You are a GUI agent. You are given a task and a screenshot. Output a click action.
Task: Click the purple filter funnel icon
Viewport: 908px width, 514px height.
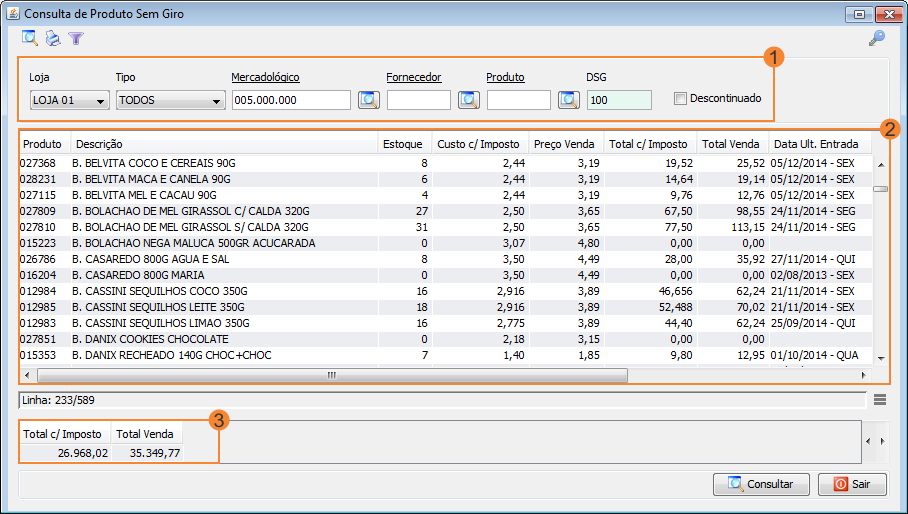(x=75, y=38)
